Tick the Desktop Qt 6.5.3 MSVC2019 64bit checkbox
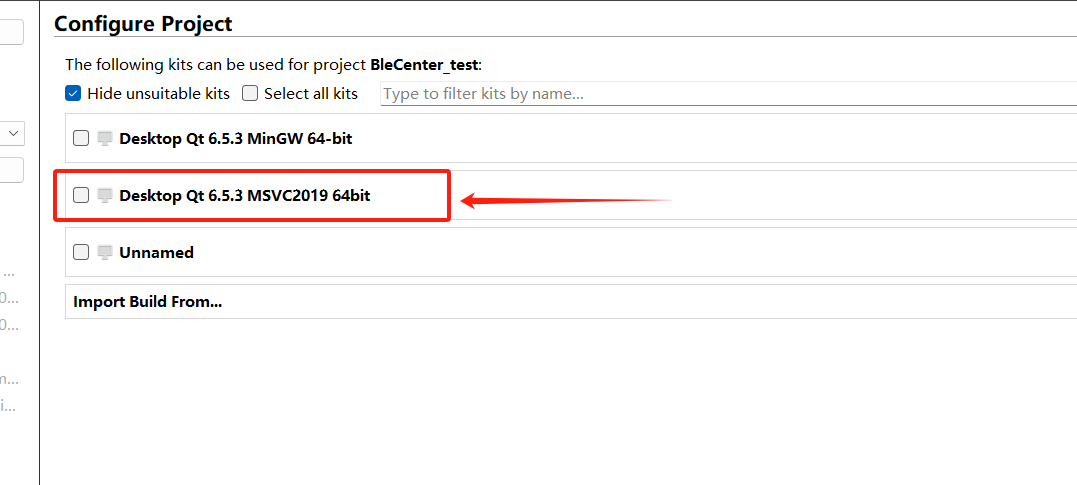Viewport: 1077px width, 485px height. tap(81, 195)
